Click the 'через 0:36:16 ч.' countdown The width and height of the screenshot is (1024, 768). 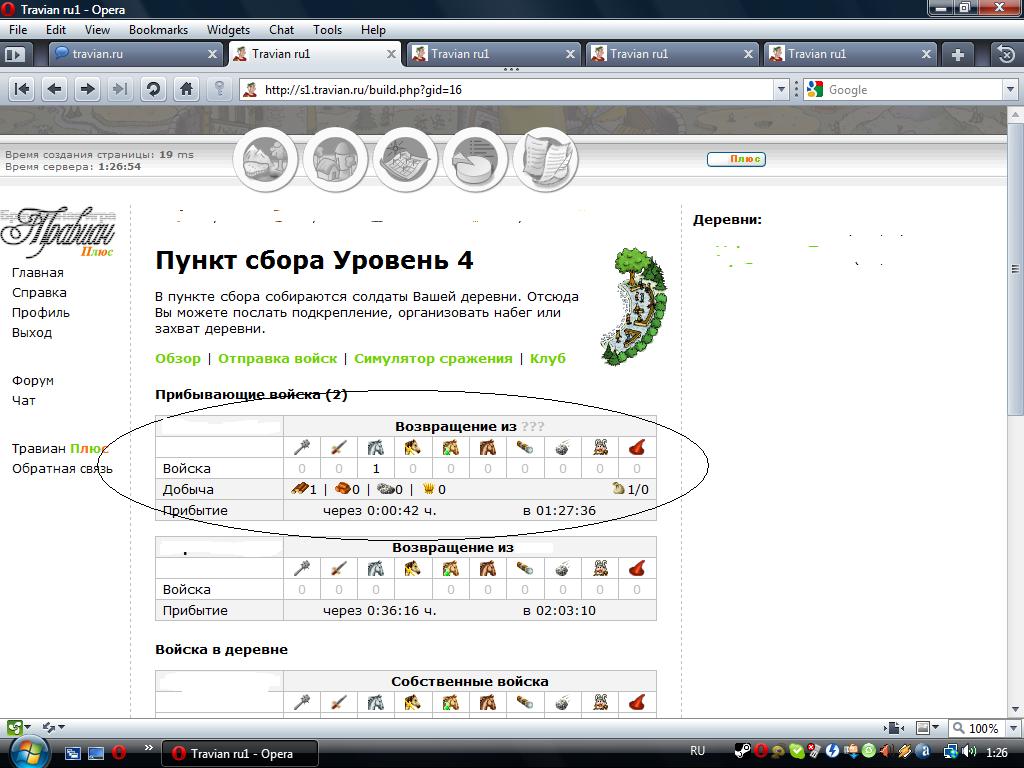point(379,611)
